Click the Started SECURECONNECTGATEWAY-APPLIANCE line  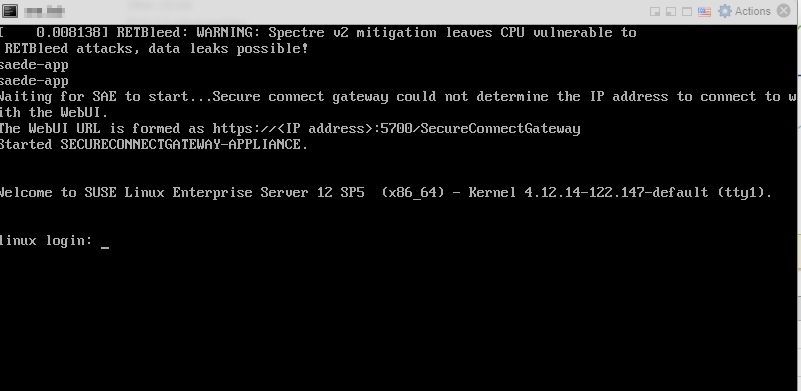coord(154,145)
